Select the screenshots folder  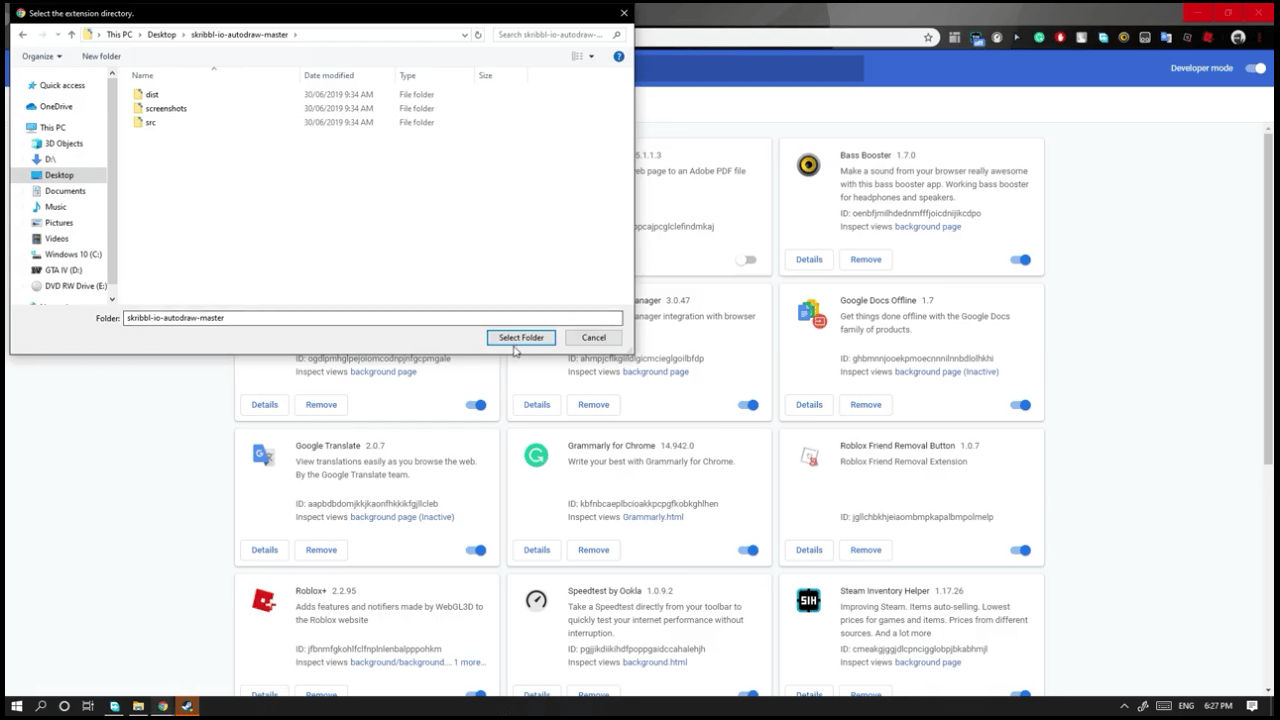(166, 108)
